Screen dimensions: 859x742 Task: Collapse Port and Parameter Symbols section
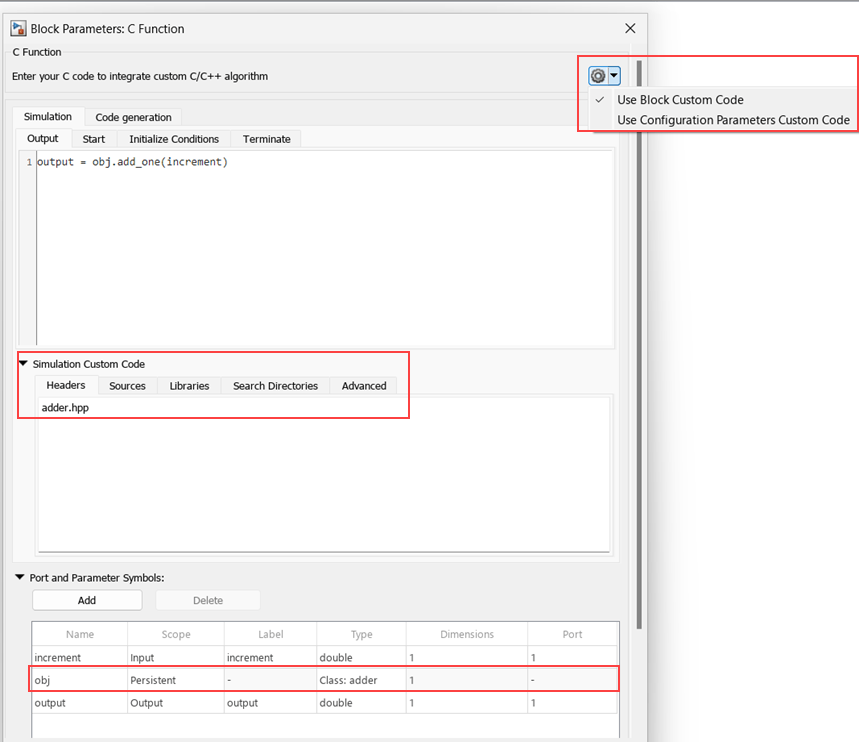[x=20, y=577]
